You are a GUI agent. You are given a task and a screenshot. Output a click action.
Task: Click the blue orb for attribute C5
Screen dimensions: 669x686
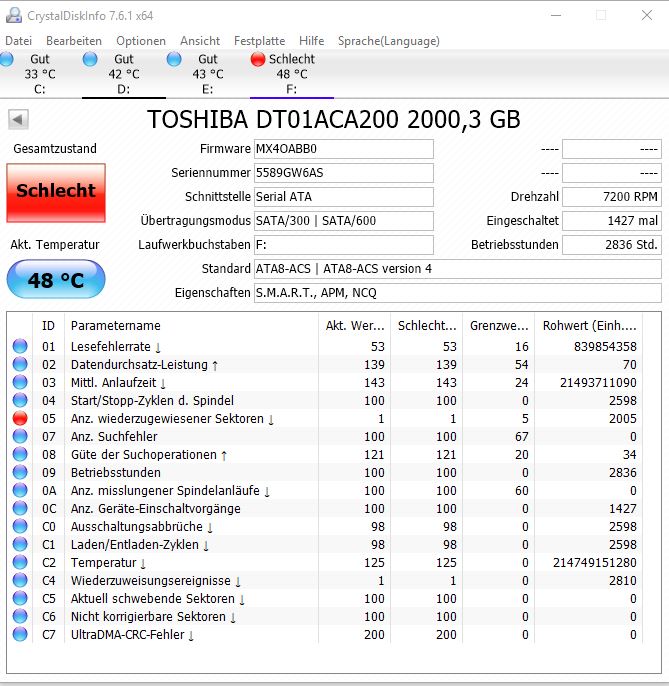coord(20,598)
